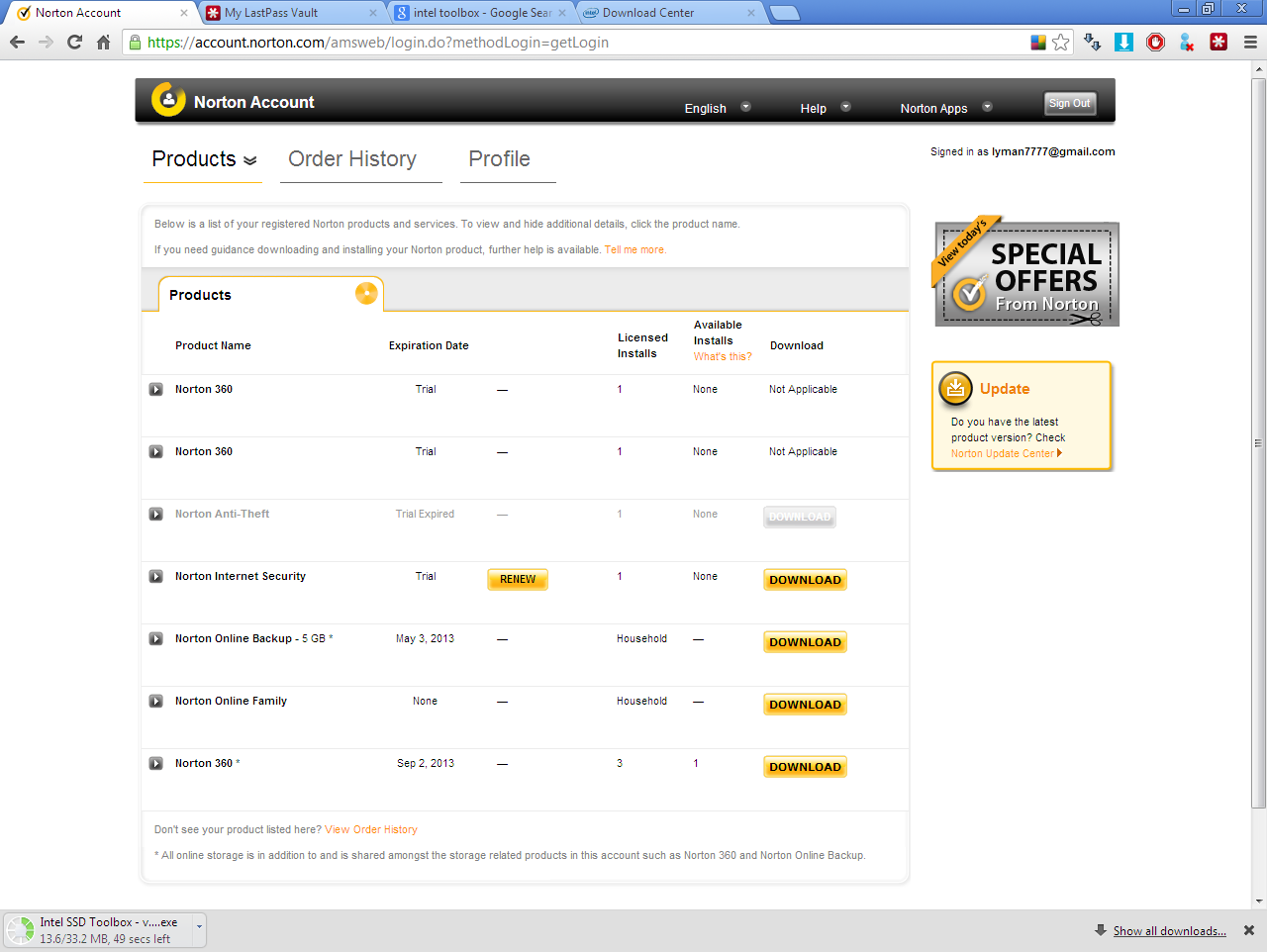Click the page vertical scrollbar
Viewport: 1267px width, 952px height.
(x=1259, y=443)
